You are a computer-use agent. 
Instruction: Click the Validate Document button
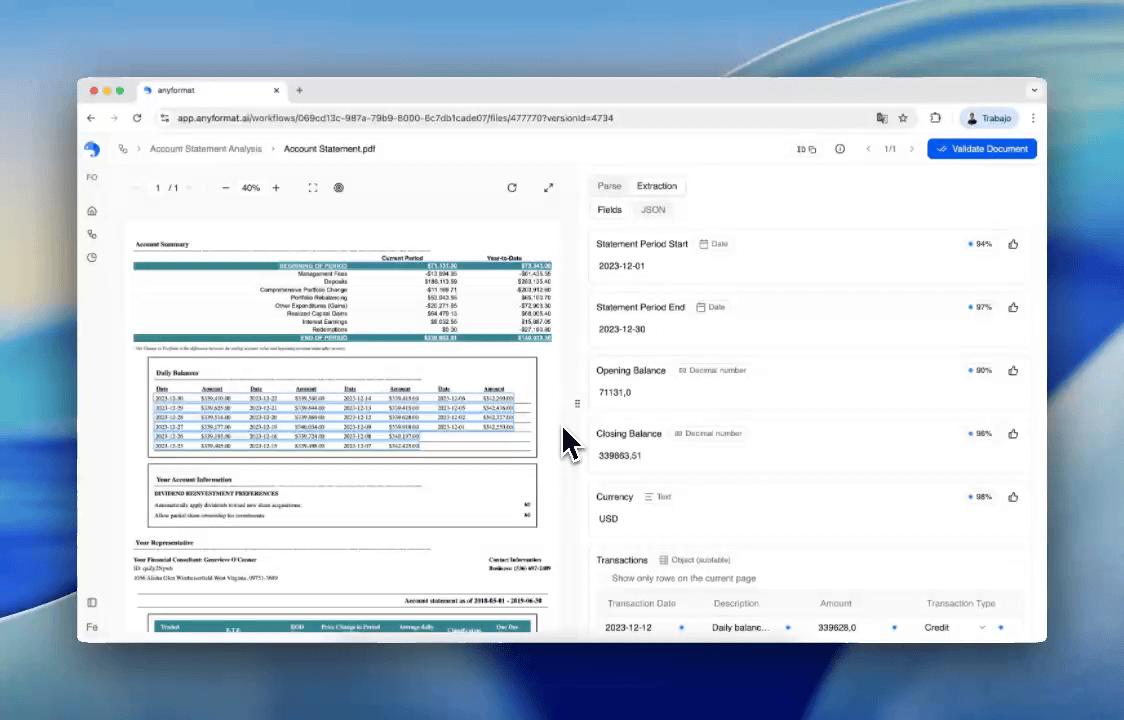981,149
